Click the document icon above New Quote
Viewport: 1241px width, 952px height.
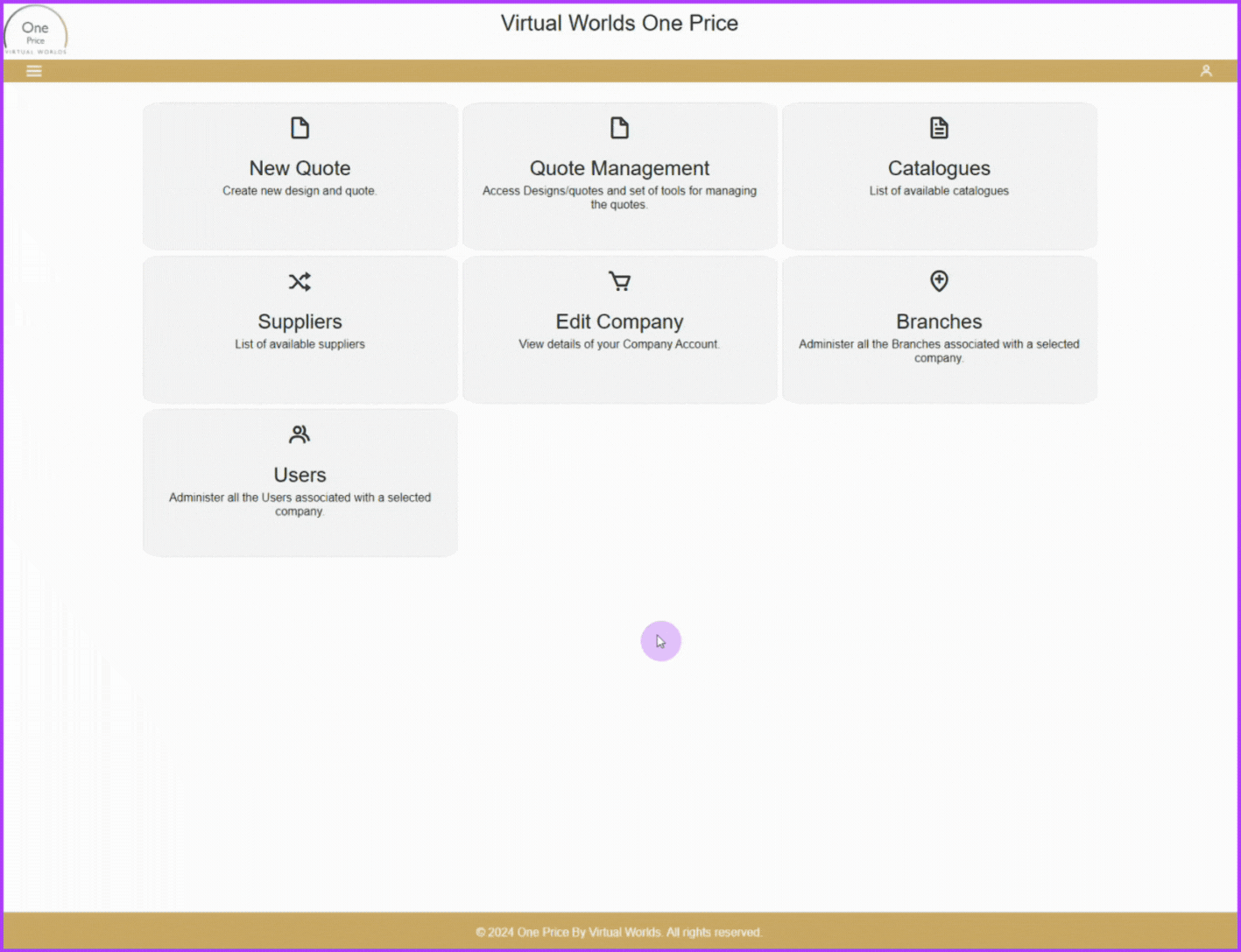[x=300, y=129]
